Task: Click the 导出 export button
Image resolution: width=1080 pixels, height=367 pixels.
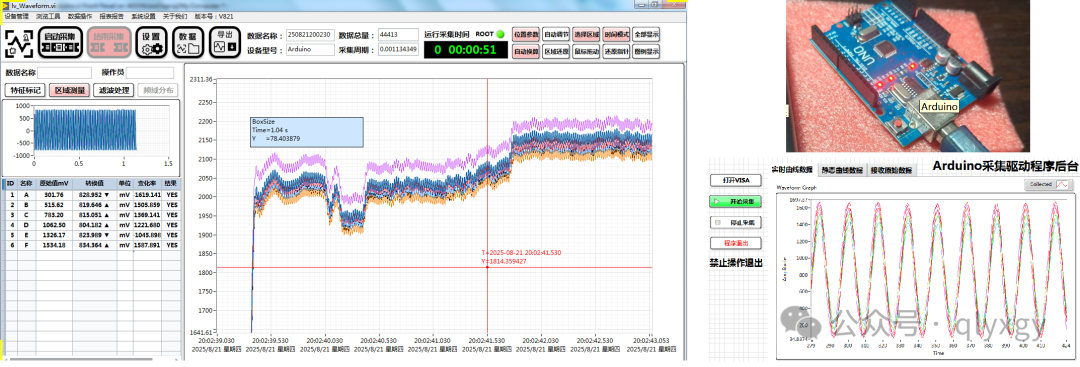Action: (x=225, y=43)
